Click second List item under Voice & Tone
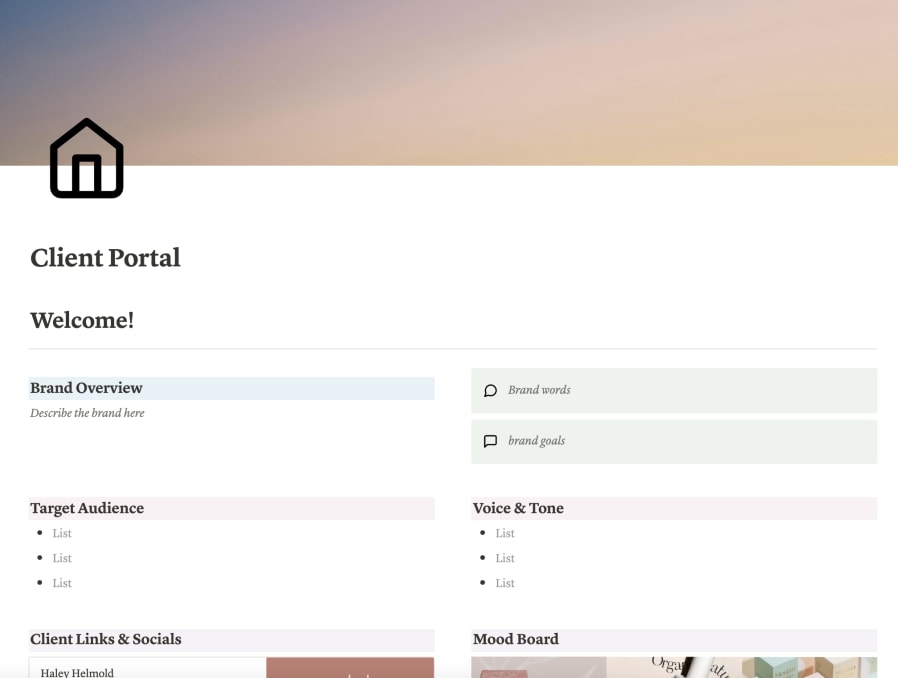Image resolution: width=898 pixels, height=678 pixels. [x=505, y=558]
